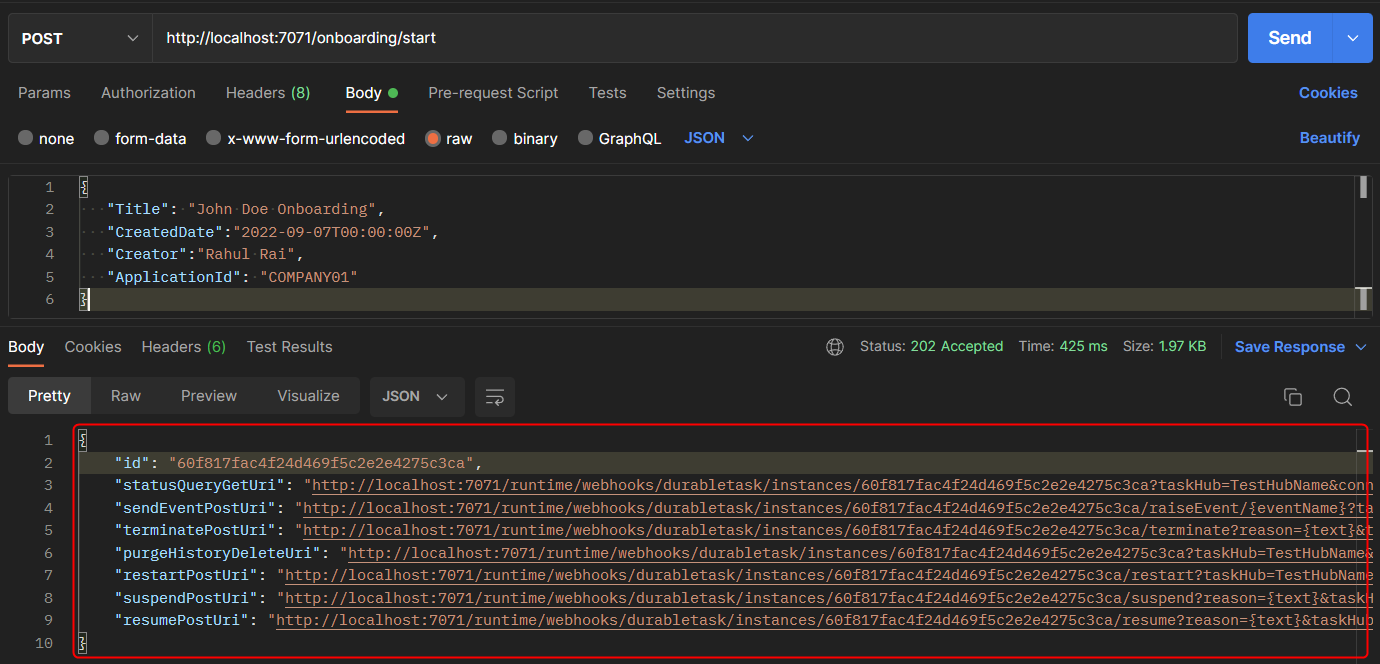Open the response JSON format dropdown
The image size is (1380, 664).
416,397
